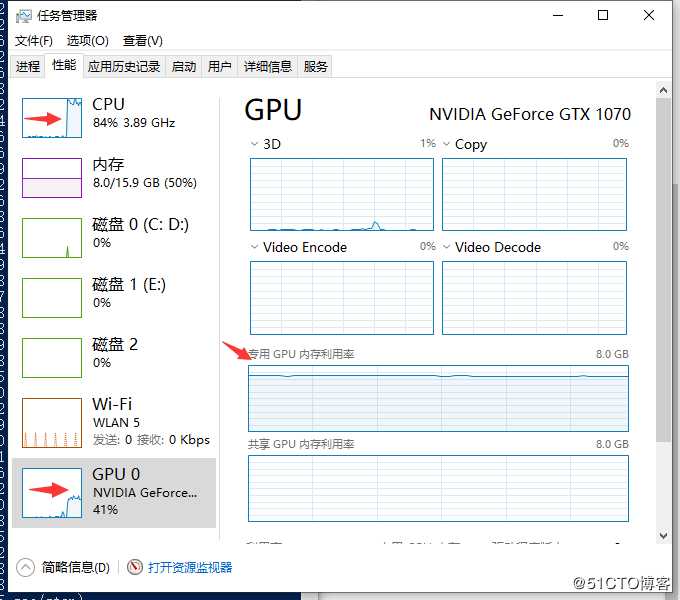Select the GPU 0 graph thumbnail
Viewport: 680px width, 600px height.
pos(52,493)
